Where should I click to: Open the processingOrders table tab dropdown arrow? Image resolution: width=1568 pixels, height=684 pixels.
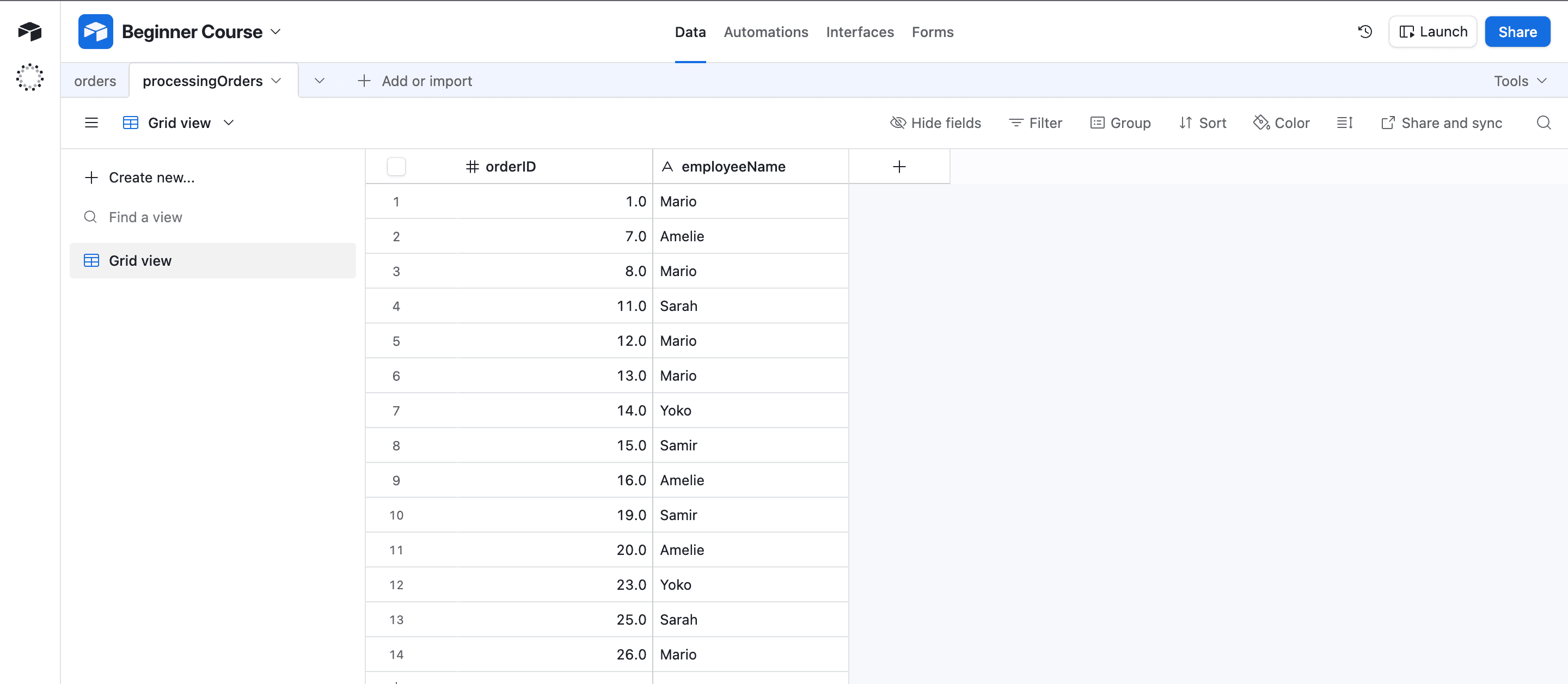pos(277,81)
